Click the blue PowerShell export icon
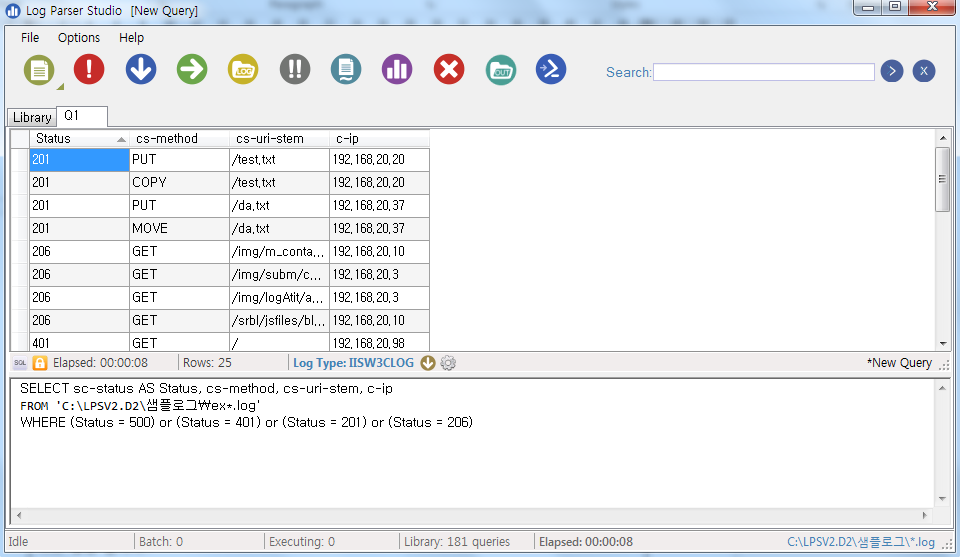960x557 pixels. [x=551, y=69]
